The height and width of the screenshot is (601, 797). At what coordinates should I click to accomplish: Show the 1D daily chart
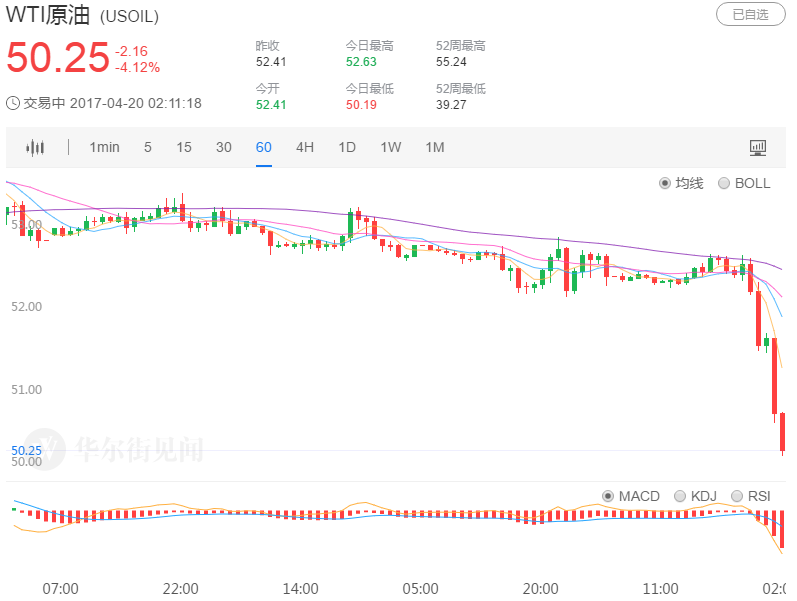tap(347, 148)
